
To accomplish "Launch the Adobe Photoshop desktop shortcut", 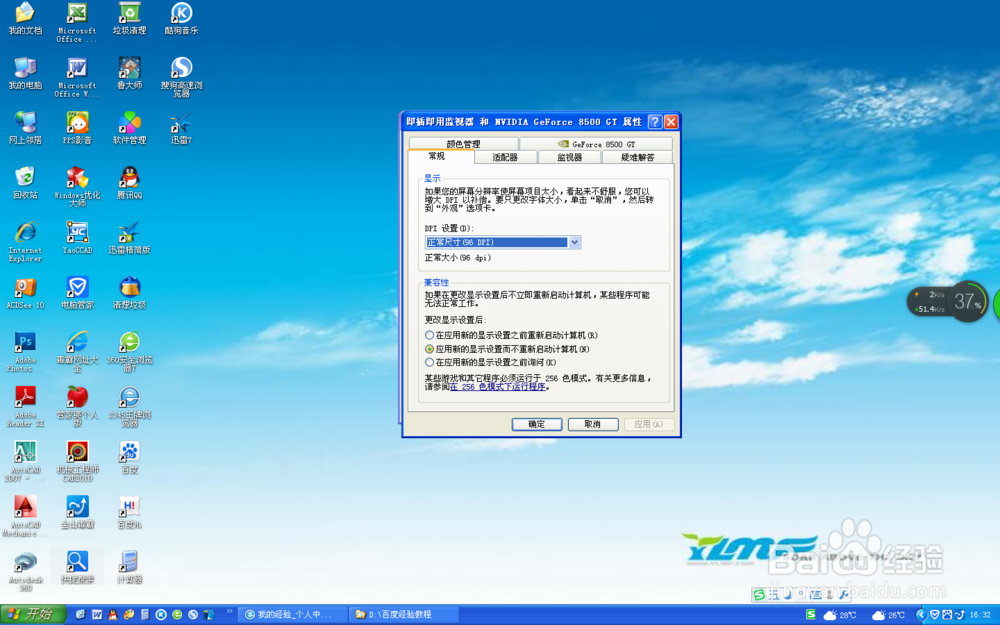I will coord(25,351).
